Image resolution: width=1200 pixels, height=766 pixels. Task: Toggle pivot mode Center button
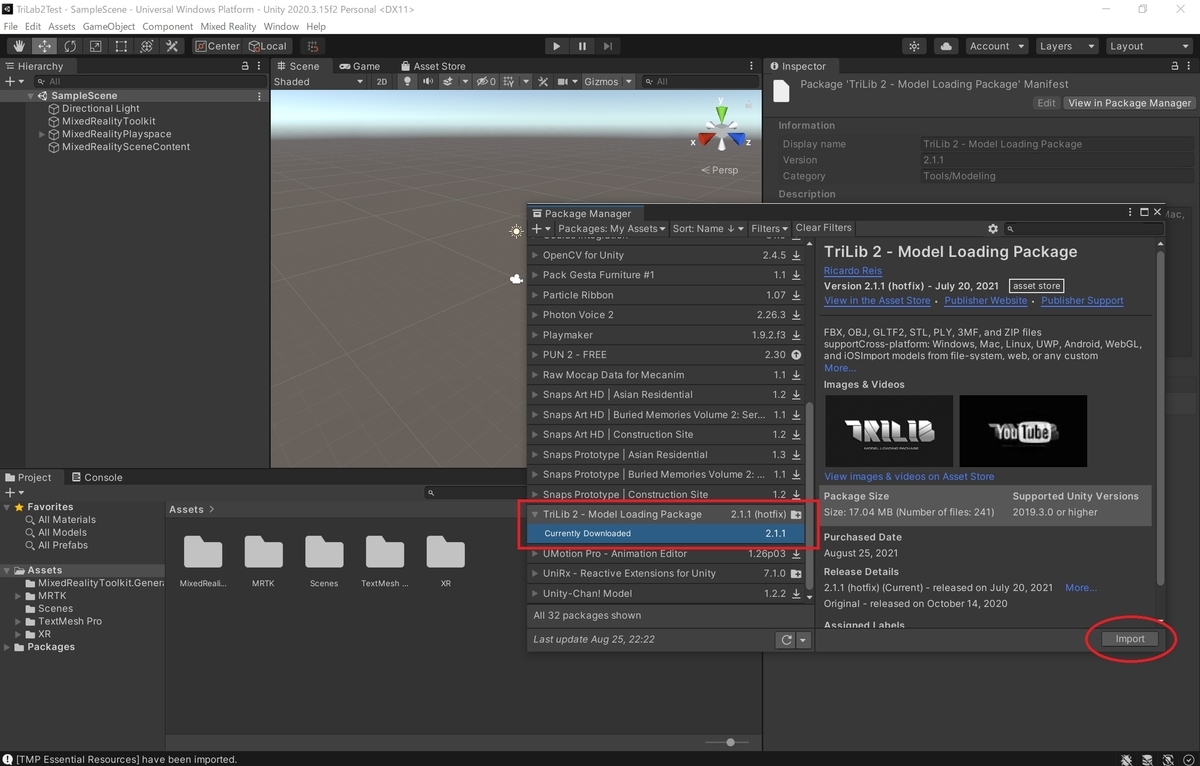click(x=217, y=46)
